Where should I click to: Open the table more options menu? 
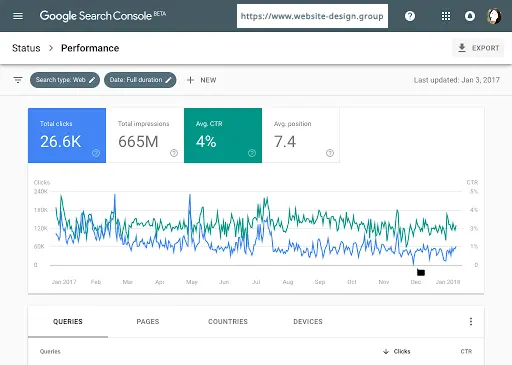471,322
